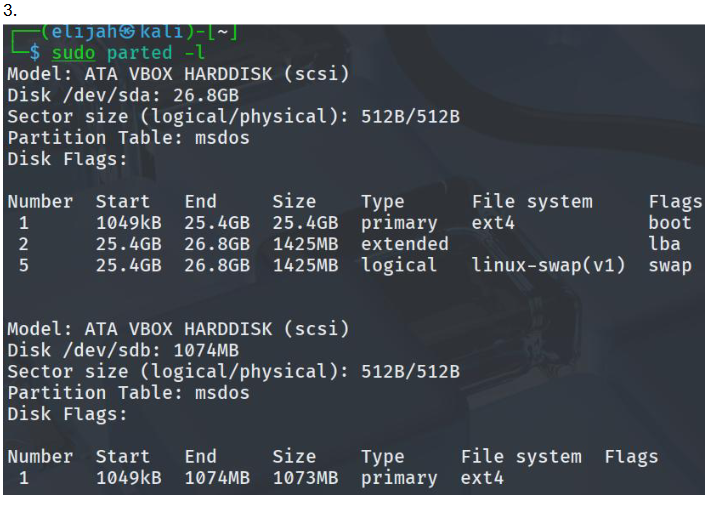Click the 'logical' partition type entry

[398, 265]
